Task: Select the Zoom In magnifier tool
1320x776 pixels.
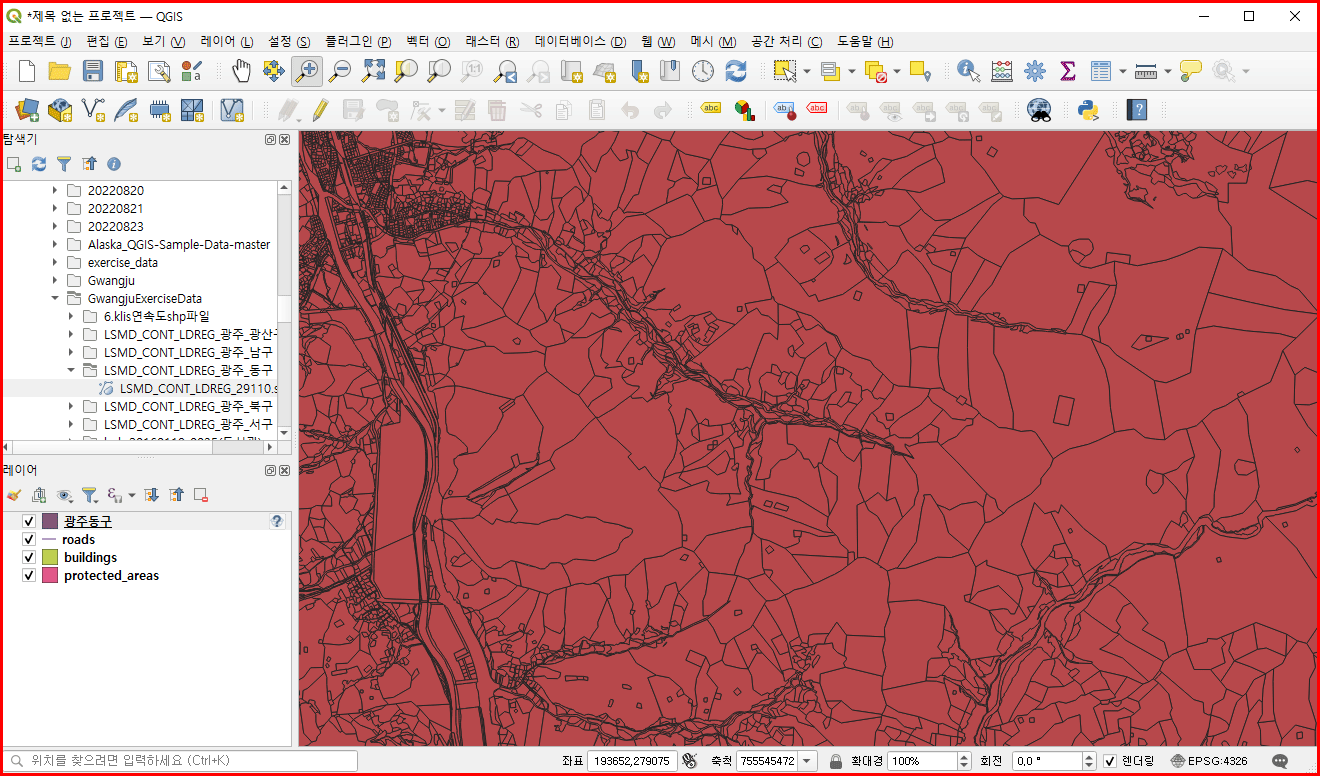Action: 306,71
